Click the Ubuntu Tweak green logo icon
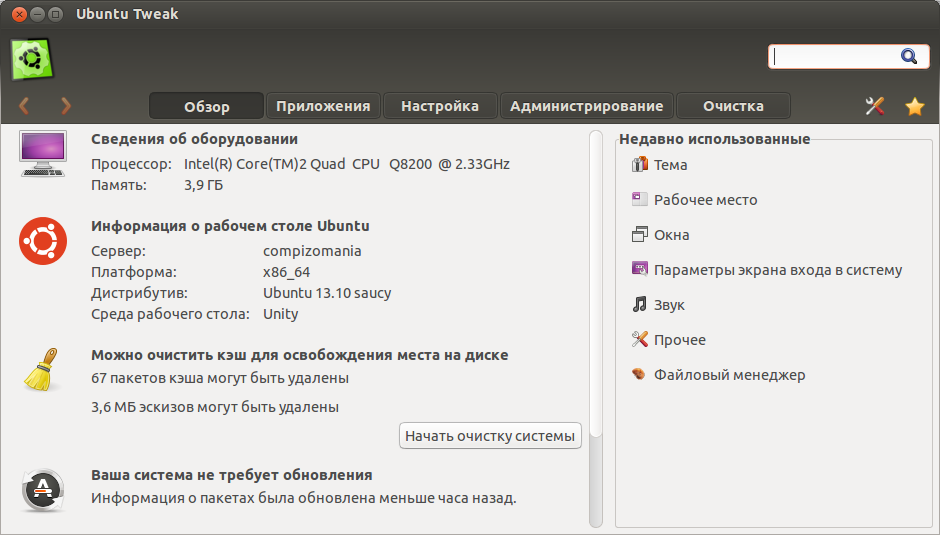 pos(32,59)
